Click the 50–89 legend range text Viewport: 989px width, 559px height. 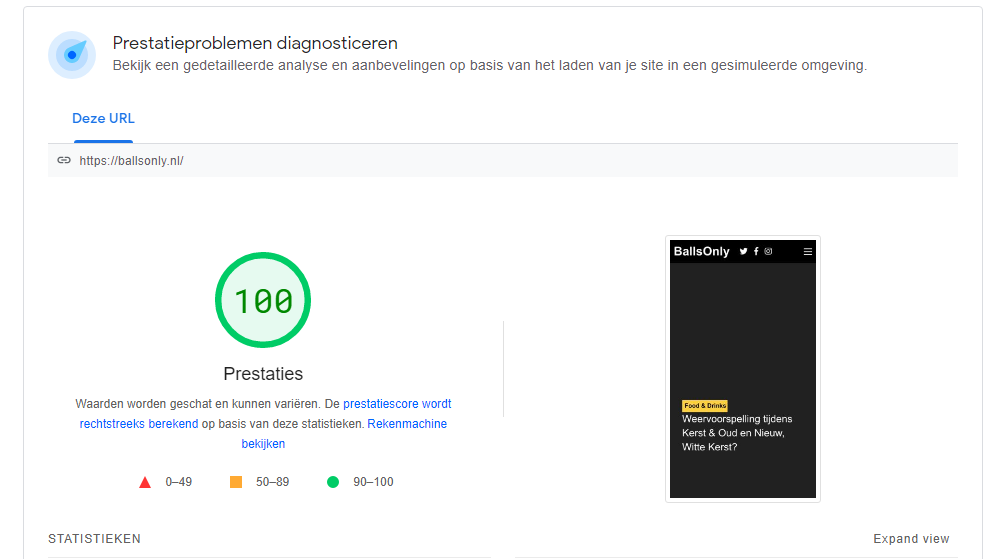coord(272,482)
